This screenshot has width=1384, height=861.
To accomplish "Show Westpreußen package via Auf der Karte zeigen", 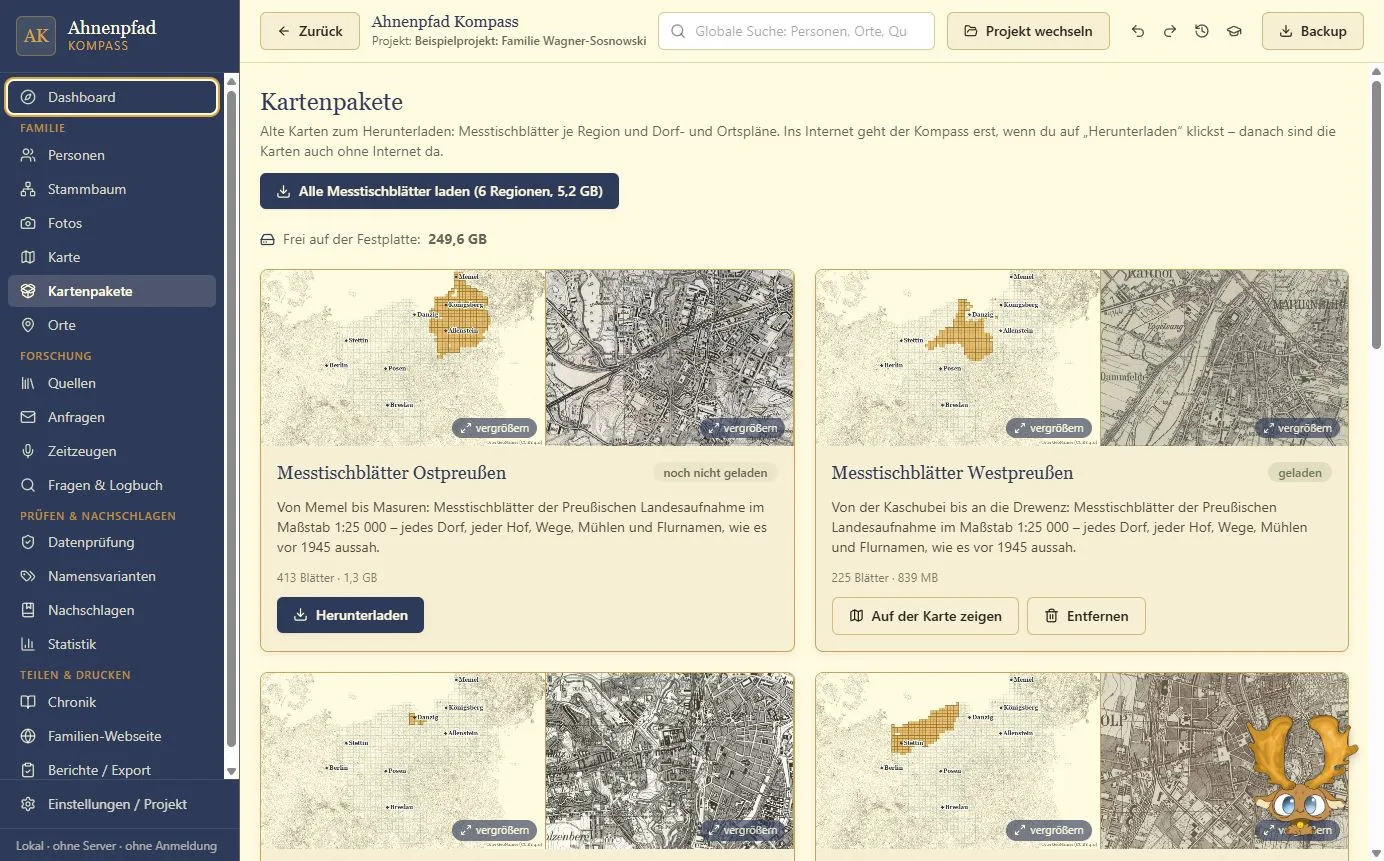I will click(925, 616).
